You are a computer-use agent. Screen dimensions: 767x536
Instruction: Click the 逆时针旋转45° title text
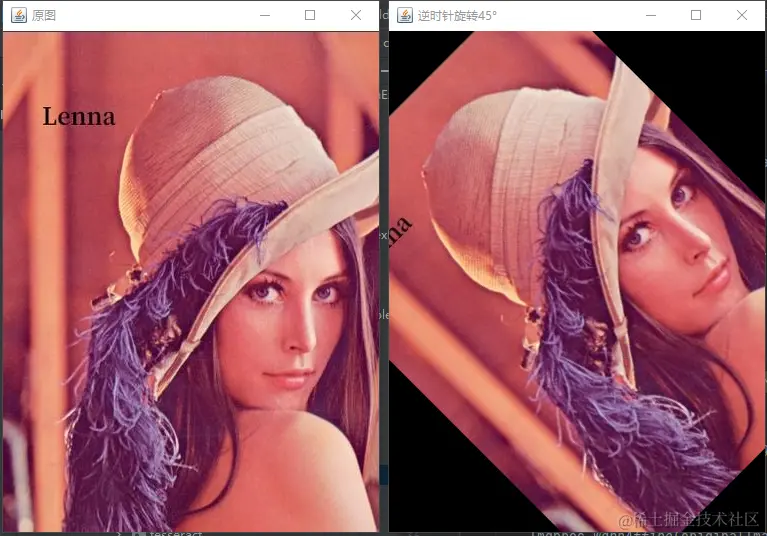(457, 16)
